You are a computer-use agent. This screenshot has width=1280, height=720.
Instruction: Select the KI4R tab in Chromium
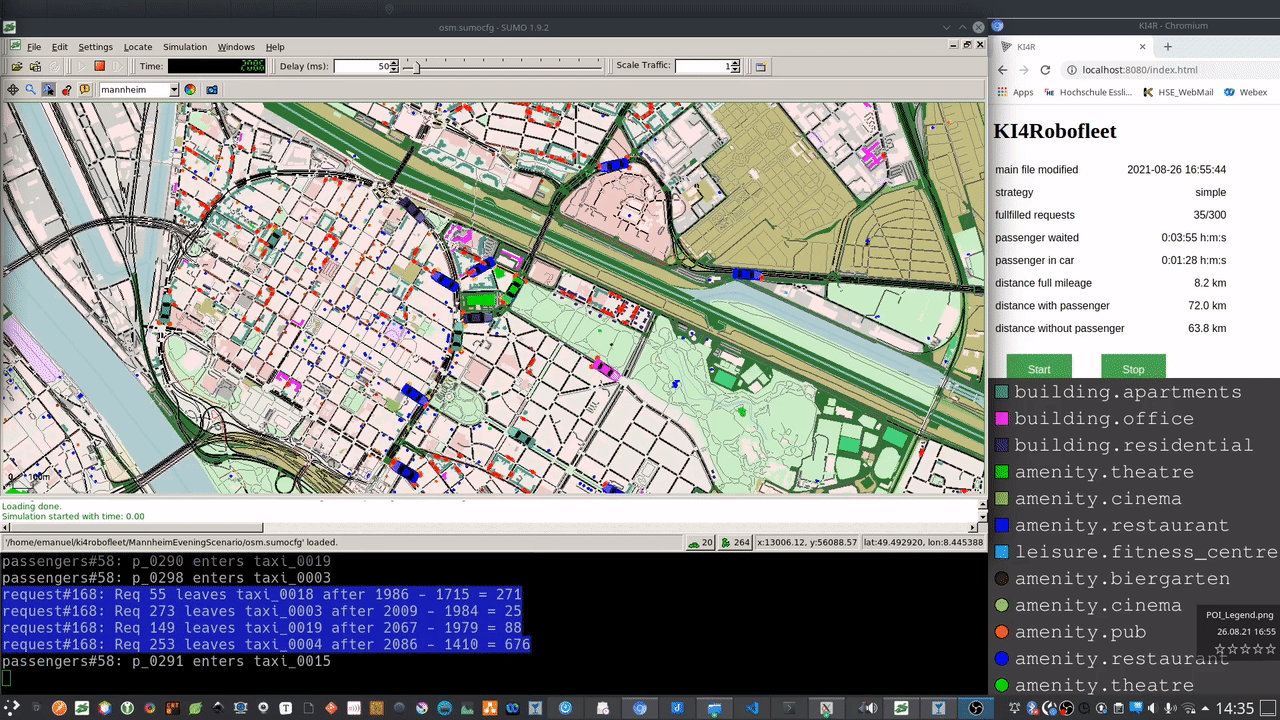point(1070,47)
